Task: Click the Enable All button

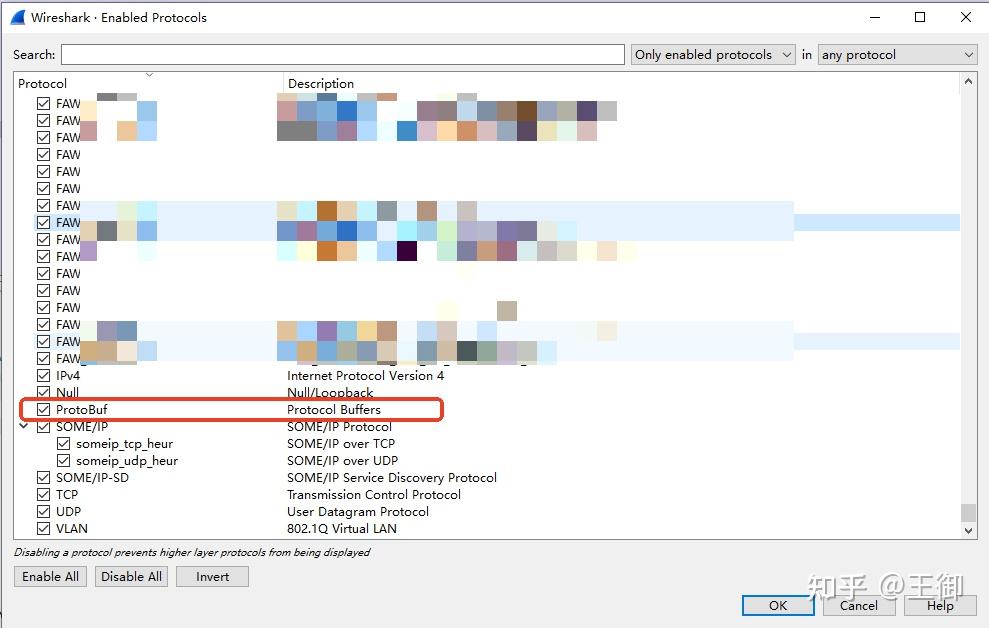Action: [x=49, y=576]
